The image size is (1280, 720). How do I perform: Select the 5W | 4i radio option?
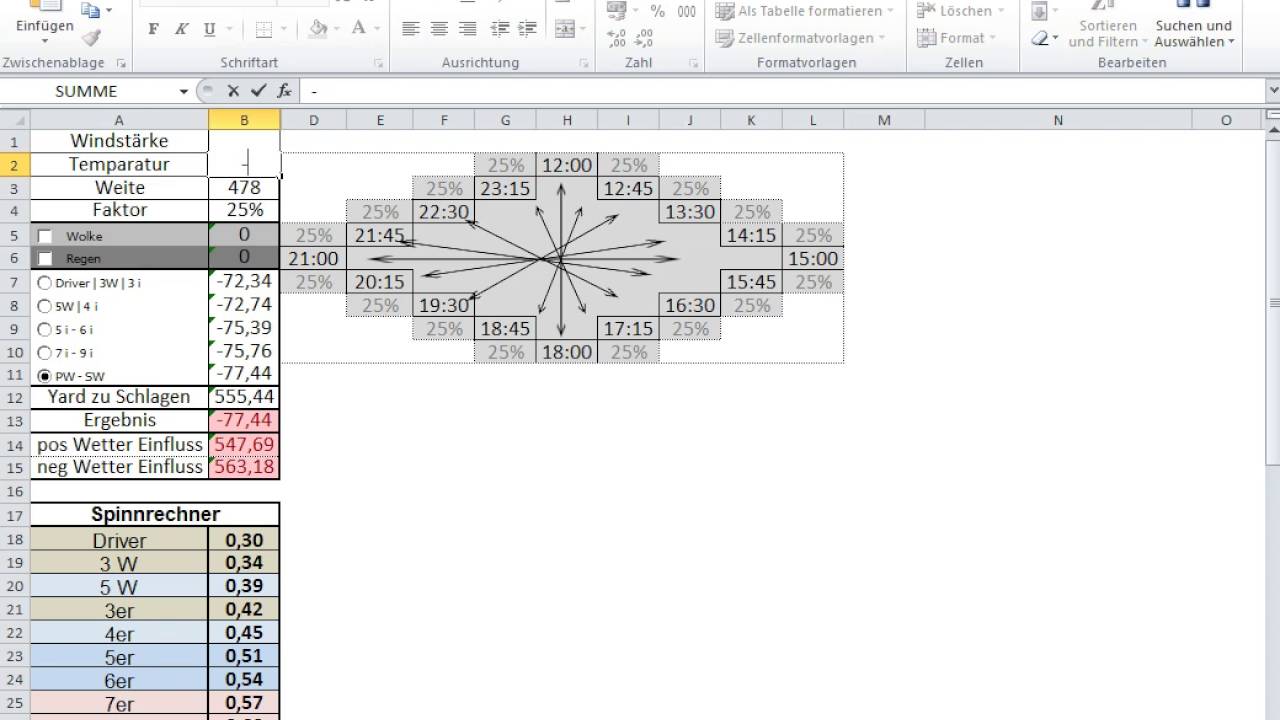point(44,307)
